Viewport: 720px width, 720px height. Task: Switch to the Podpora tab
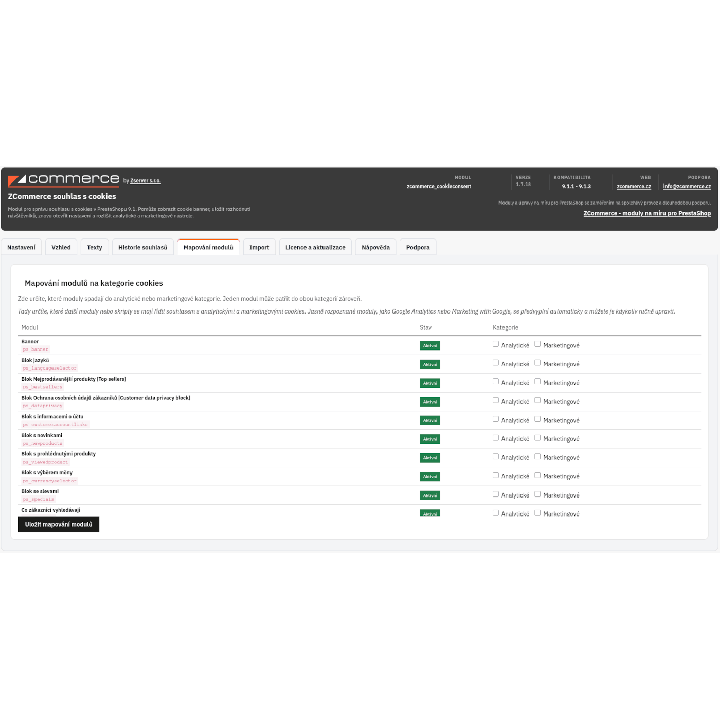click(418, 247)
